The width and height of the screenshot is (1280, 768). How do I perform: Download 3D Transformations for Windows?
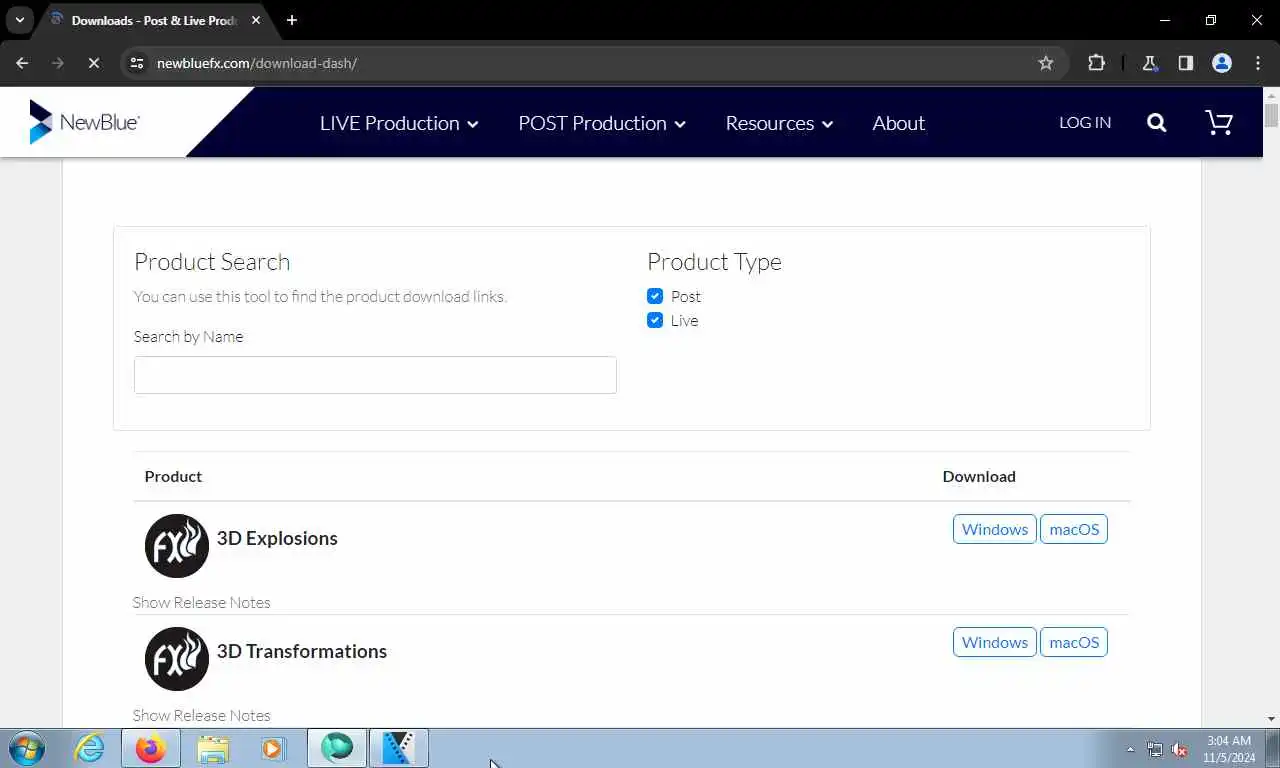(x=995, y=642)
